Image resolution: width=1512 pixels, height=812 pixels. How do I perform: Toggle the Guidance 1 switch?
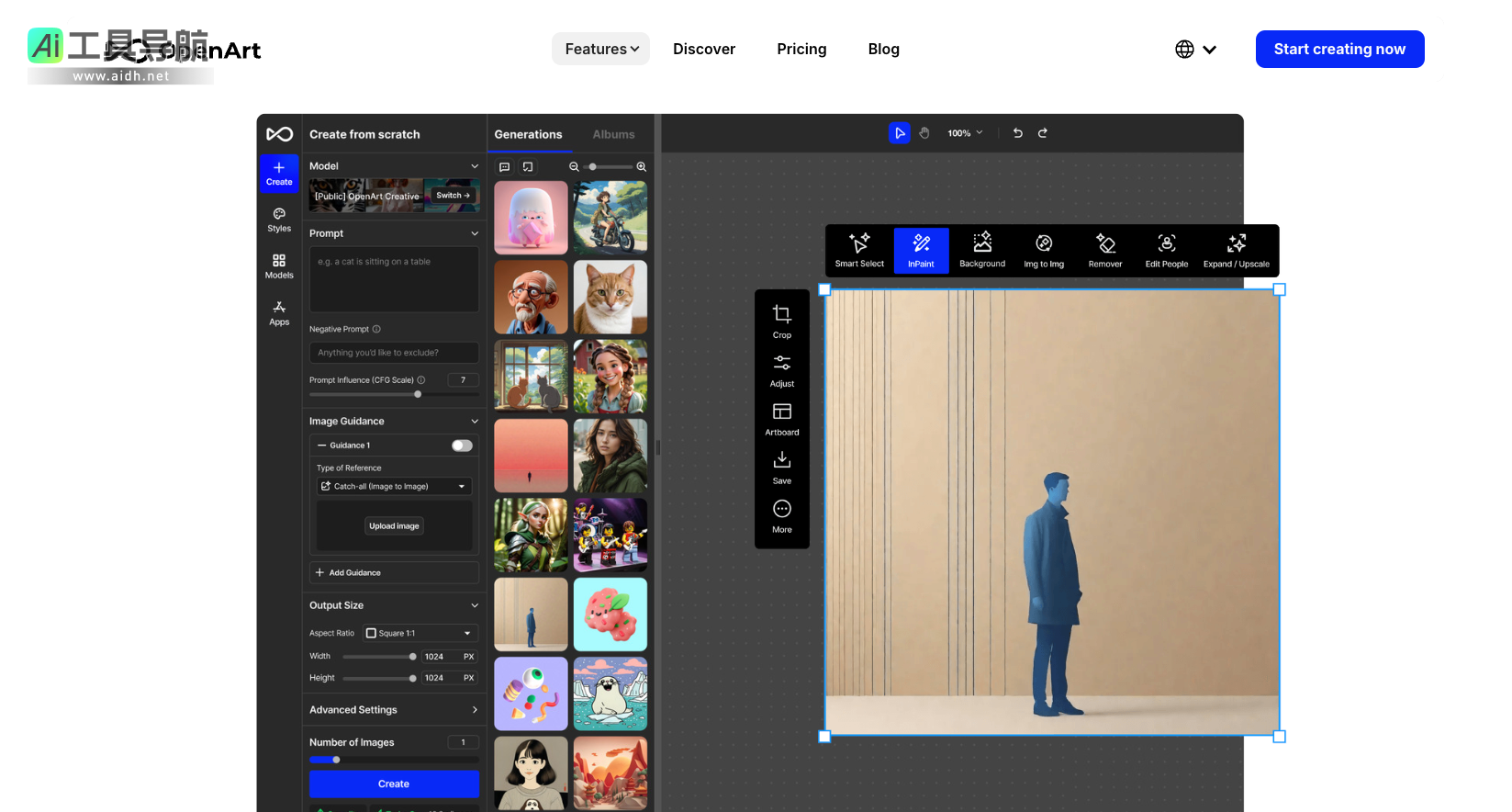[x=462, y=445]
